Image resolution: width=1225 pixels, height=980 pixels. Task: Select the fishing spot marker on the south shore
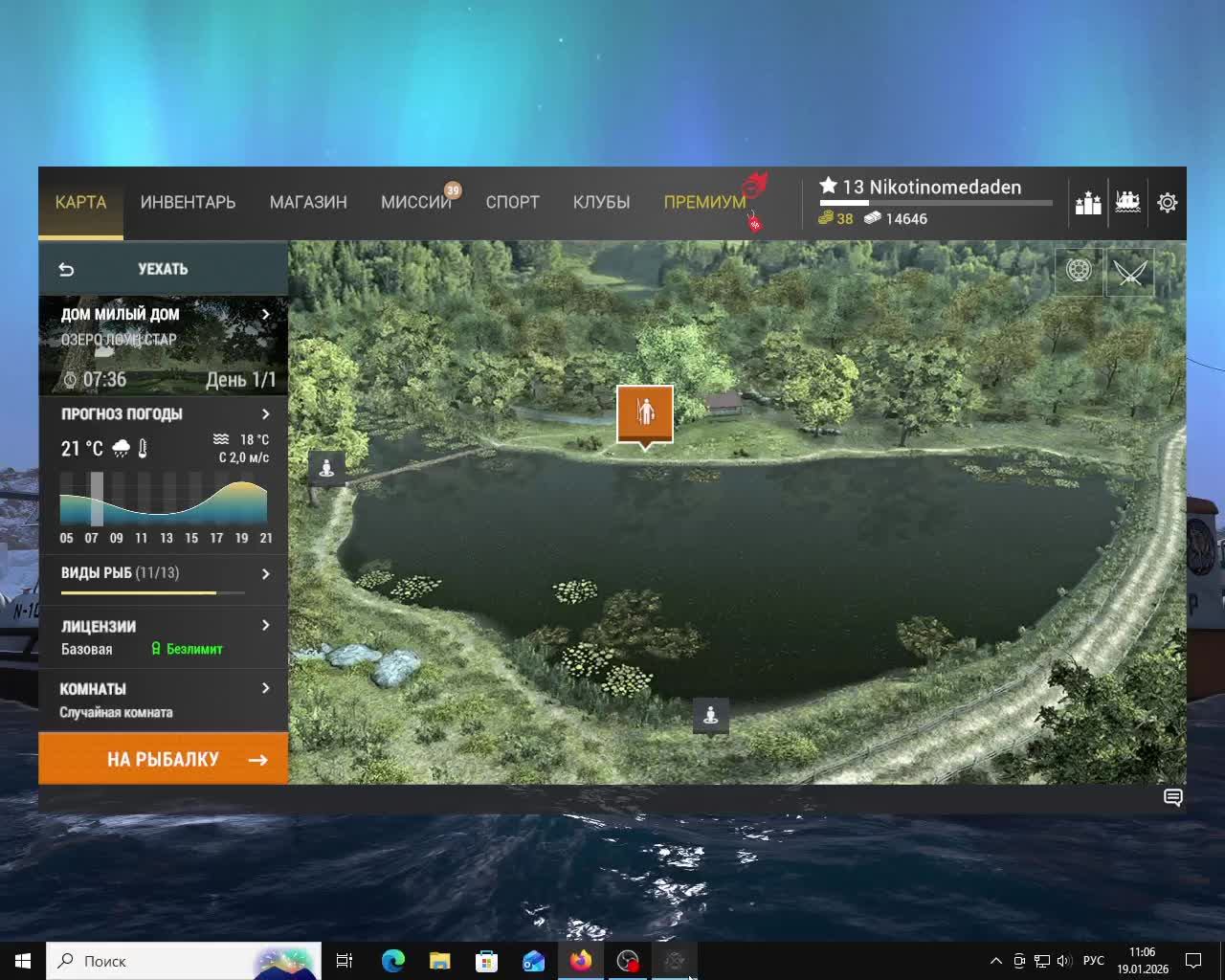(711, 715)
